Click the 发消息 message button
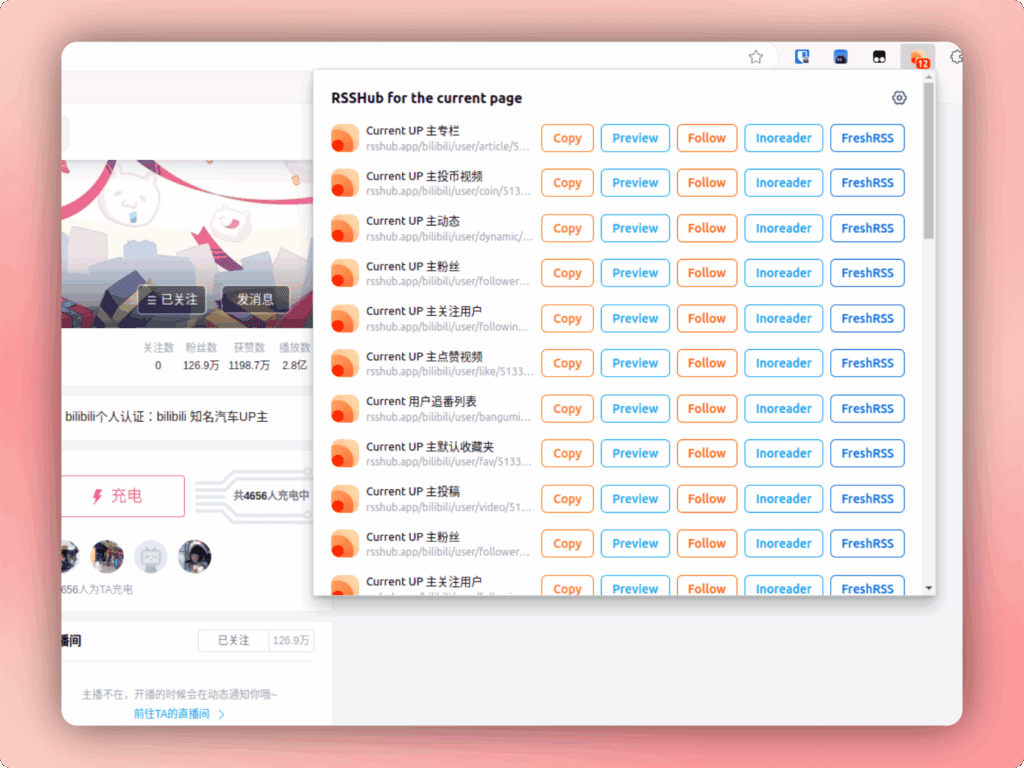1024x768 pixels. [255, 300]
